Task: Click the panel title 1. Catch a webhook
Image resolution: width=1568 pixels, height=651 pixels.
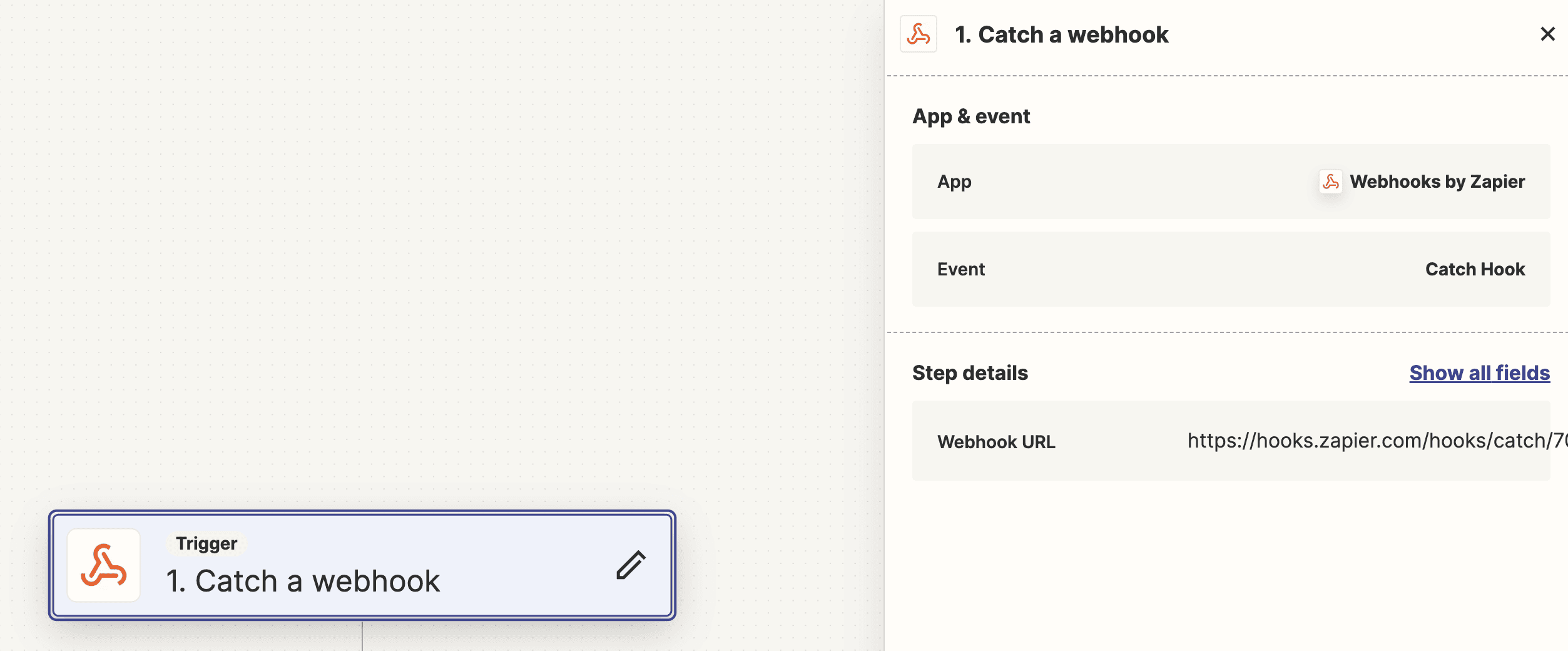Action: click(1062, 34)
